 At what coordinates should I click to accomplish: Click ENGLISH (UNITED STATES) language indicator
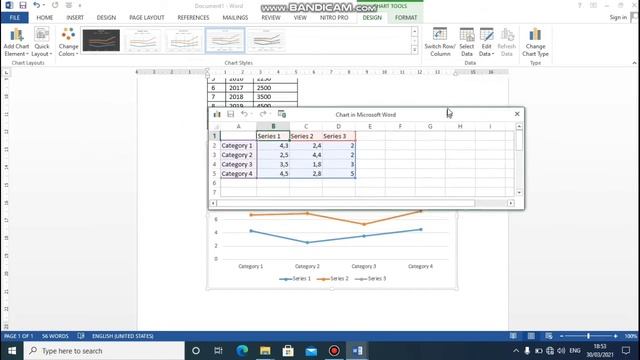[x=122, y=336]
